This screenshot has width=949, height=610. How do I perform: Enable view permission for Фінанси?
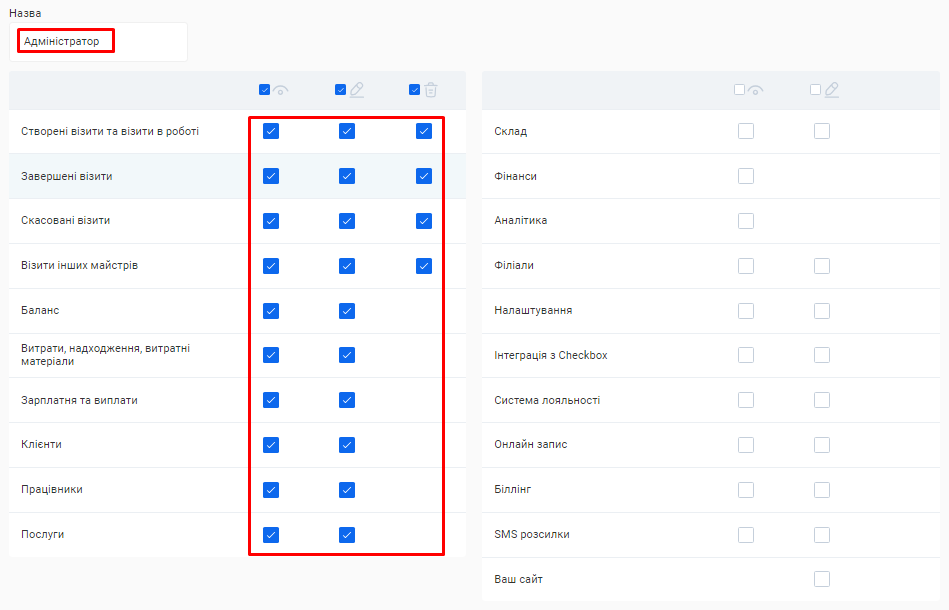click(746, 176)
